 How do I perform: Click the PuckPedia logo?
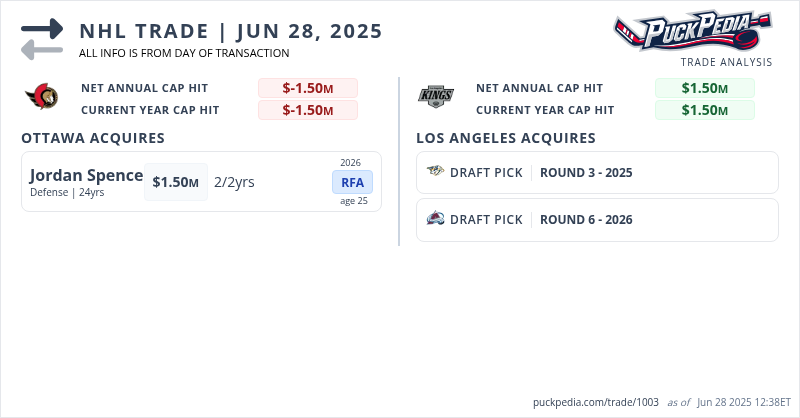(x=693, y=30)
